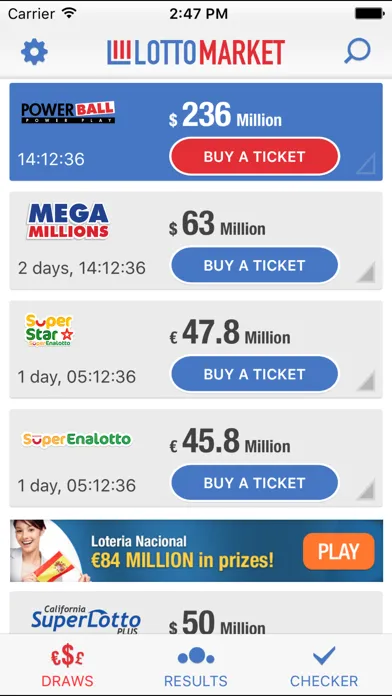Expand SuperStar card corner triangle
The width and height of the screenshot is (392, 696).
pos(366,381)
